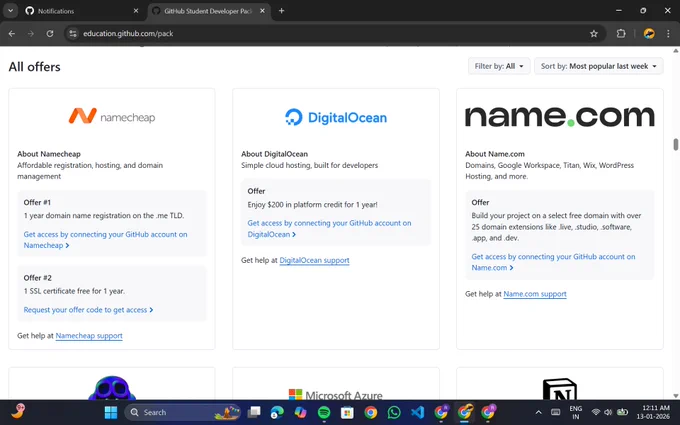
Task: Open the Name.com GitHub account connect link
Action: [x=553, y=262]
